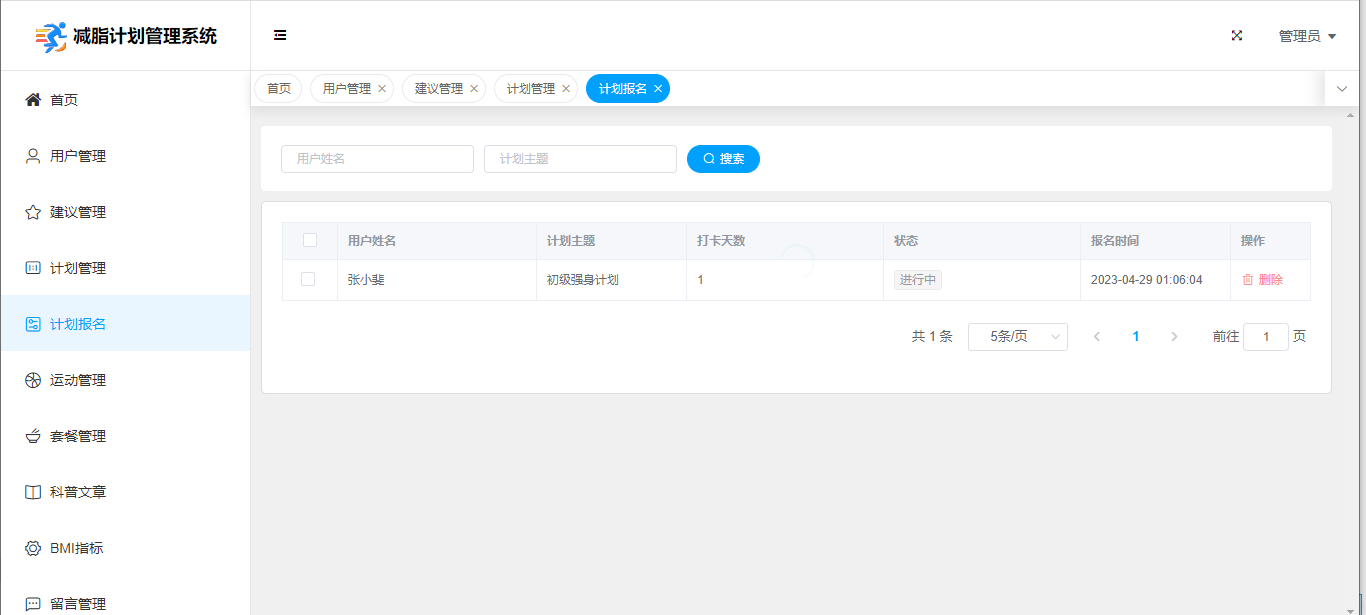Click the fullscreen toggle icon
The width and height of the screenshot is (1366, 615).
pos(1237,35)
